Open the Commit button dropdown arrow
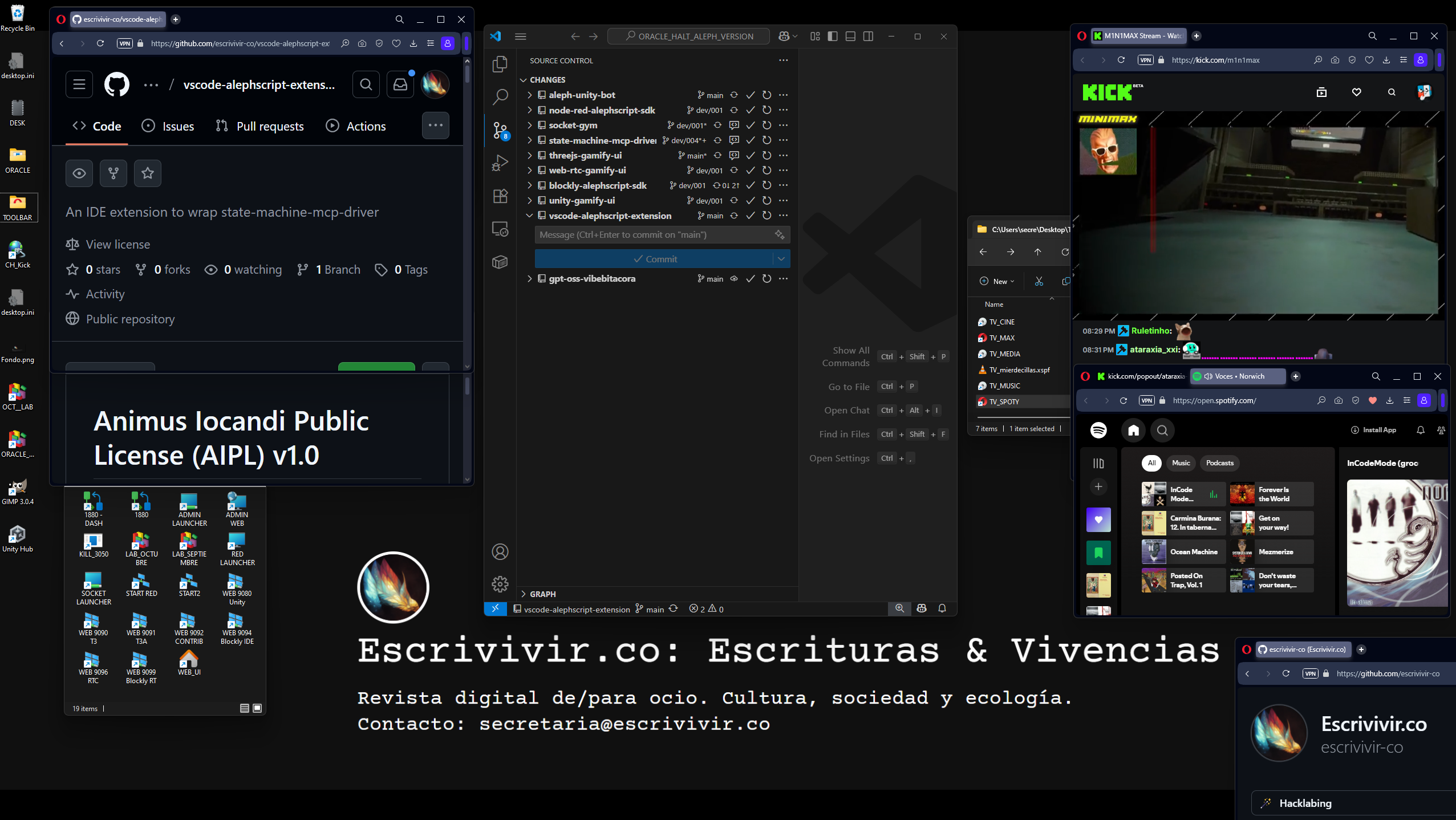1456x820 pixels. [781, 259]
